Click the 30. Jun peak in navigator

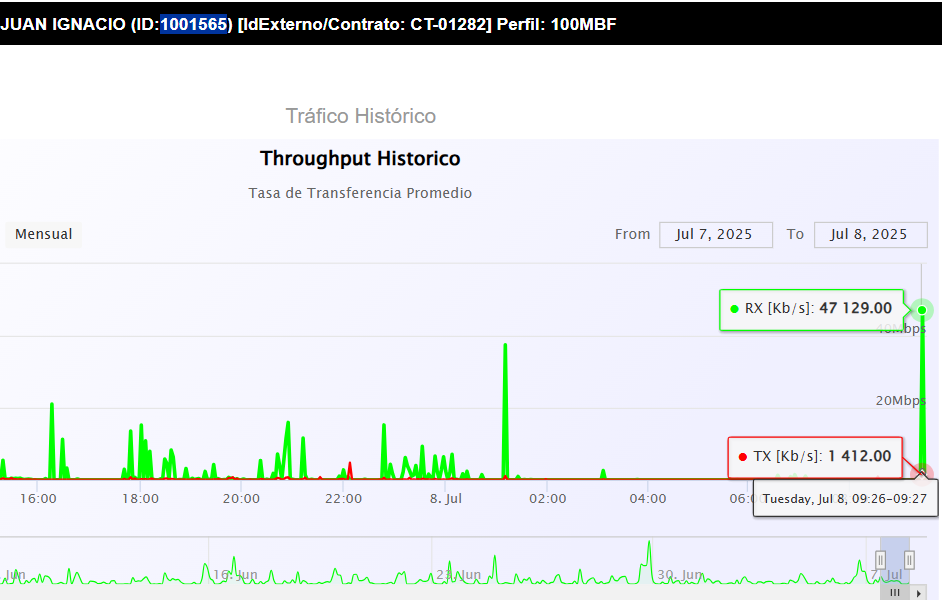pos(649,548)
